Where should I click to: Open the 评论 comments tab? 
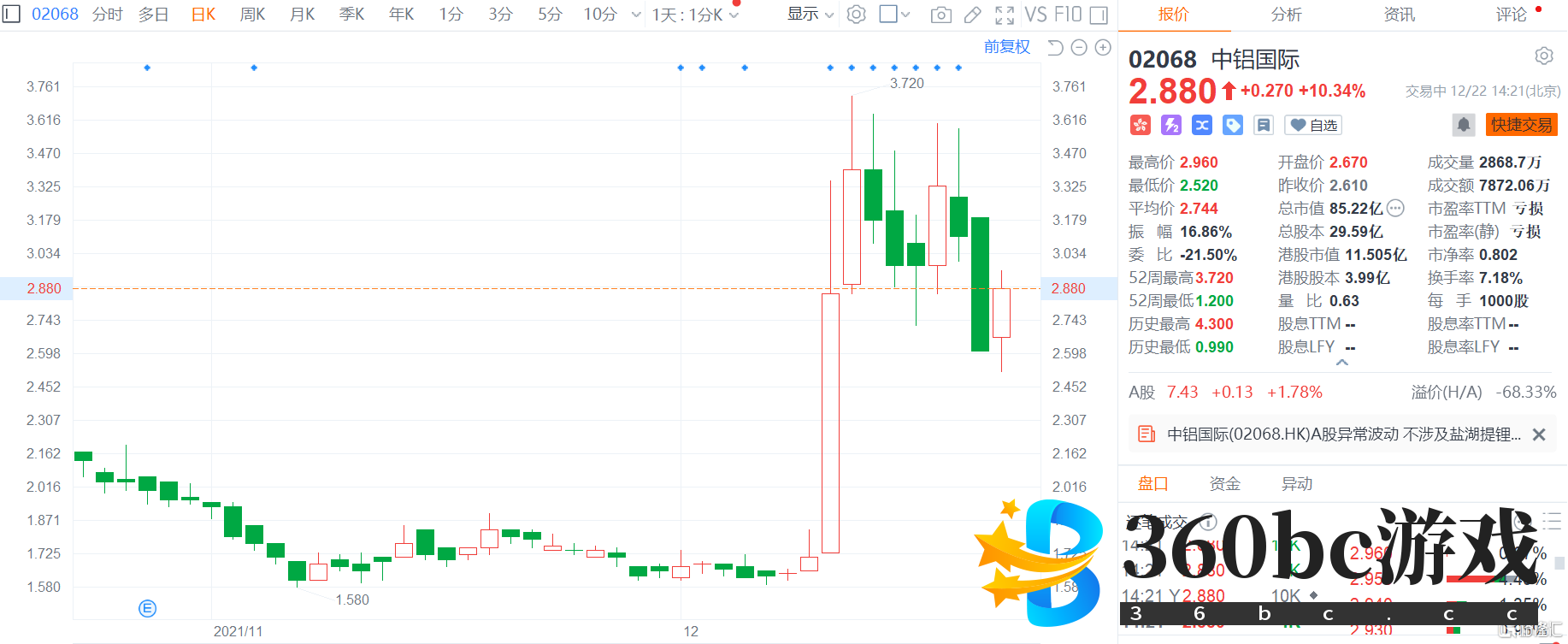point(1512,15)
